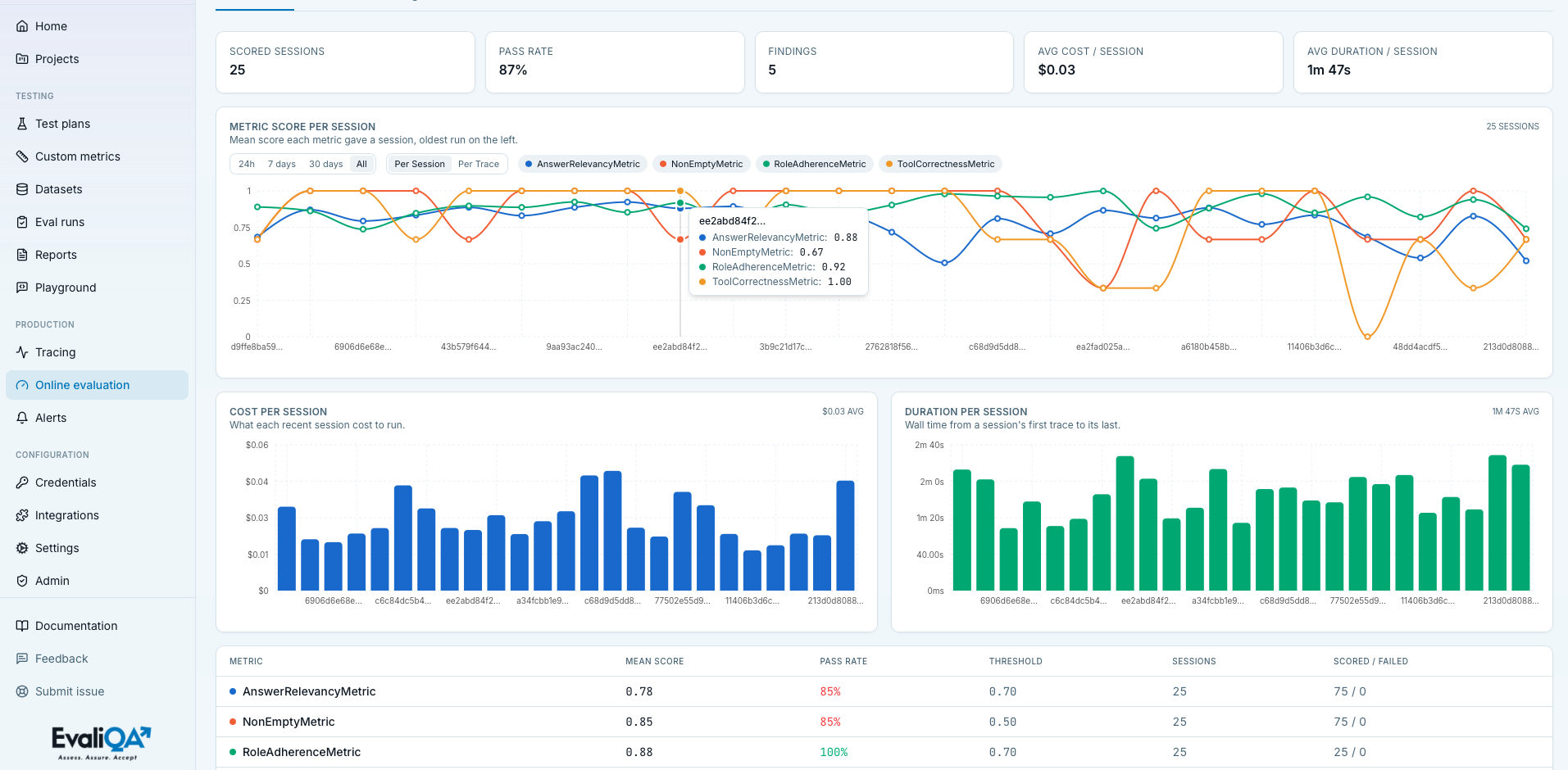The height and width of the screenshot is (770, 1568).
Task: Click the 100% pass rate value
Action: coord(834,752)
